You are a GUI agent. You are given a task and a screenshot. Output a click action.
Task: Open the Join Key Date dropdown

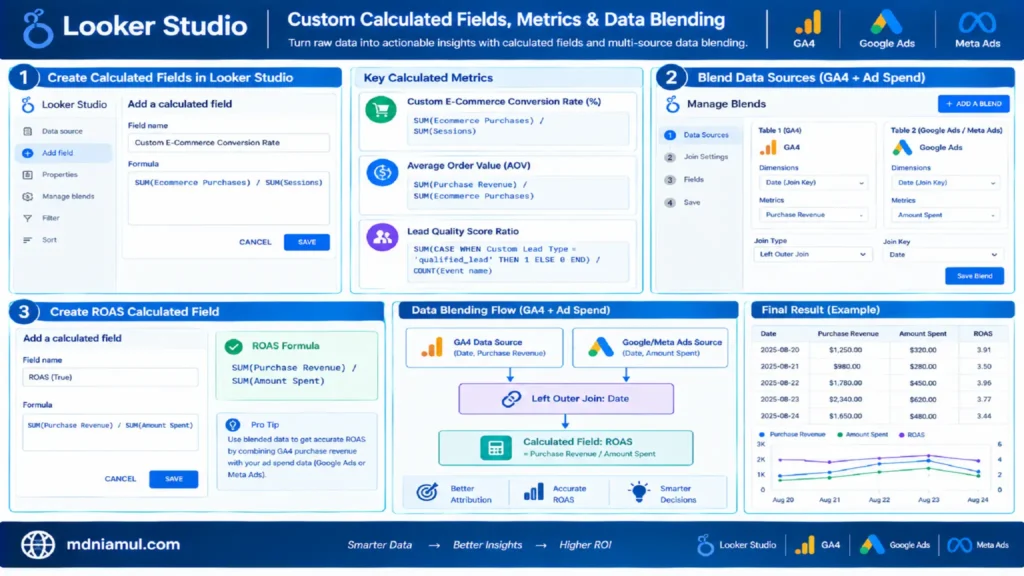(x=944, y=255)
